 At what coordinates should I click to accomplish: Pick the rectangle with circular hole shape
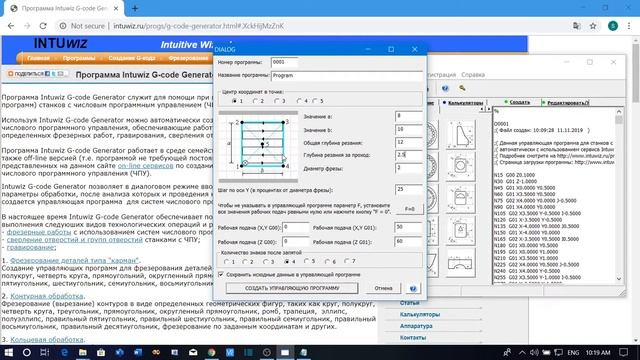coord(460,167)
